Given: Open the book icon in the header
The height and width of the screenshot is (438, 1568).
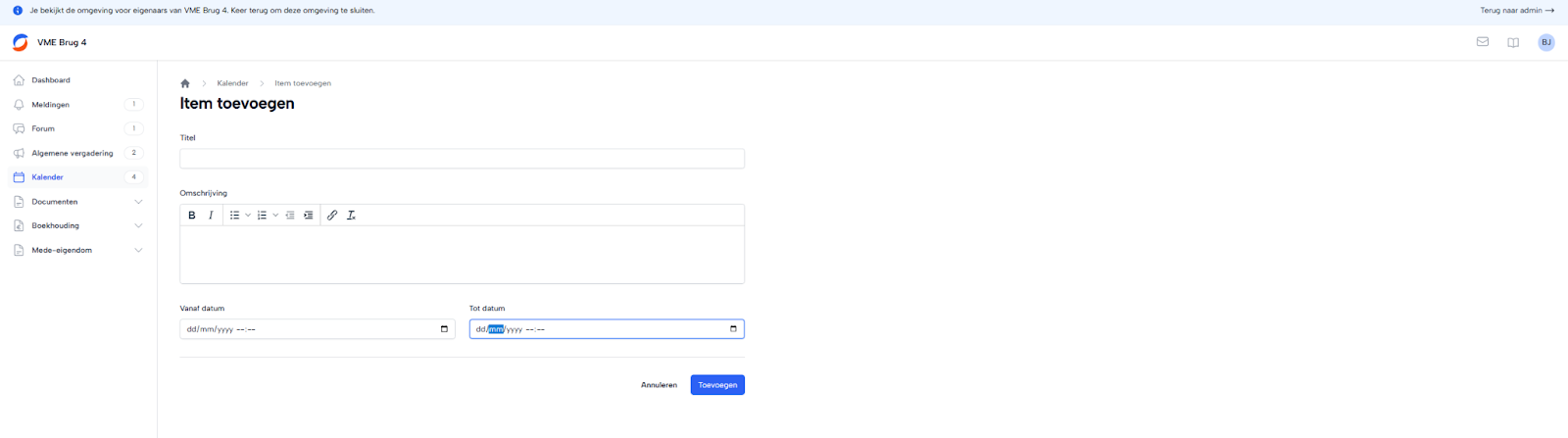Looking at the screenshot, I should tap(1513, 42).
